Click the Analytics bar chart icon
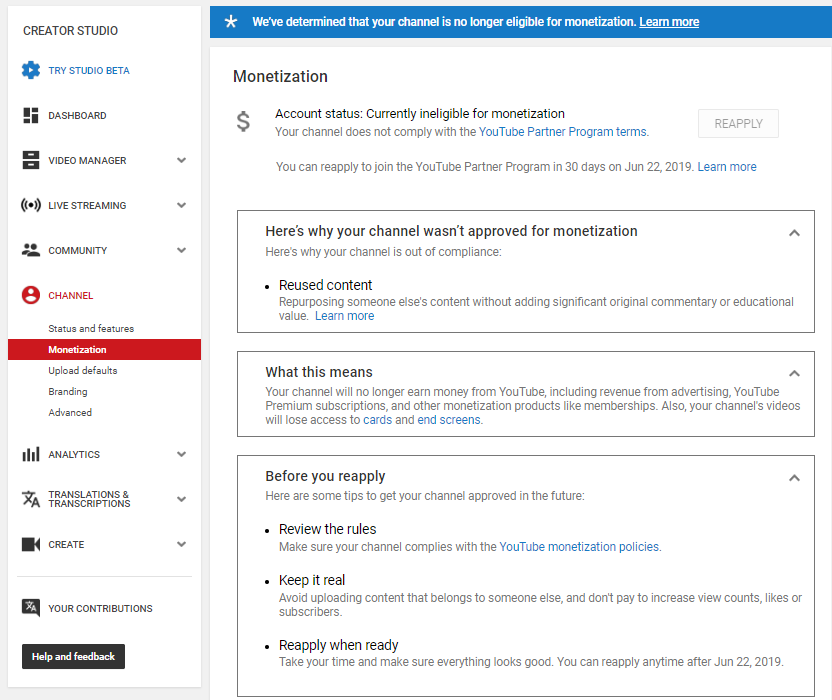832x700 pixels. [x=31, y=454]
